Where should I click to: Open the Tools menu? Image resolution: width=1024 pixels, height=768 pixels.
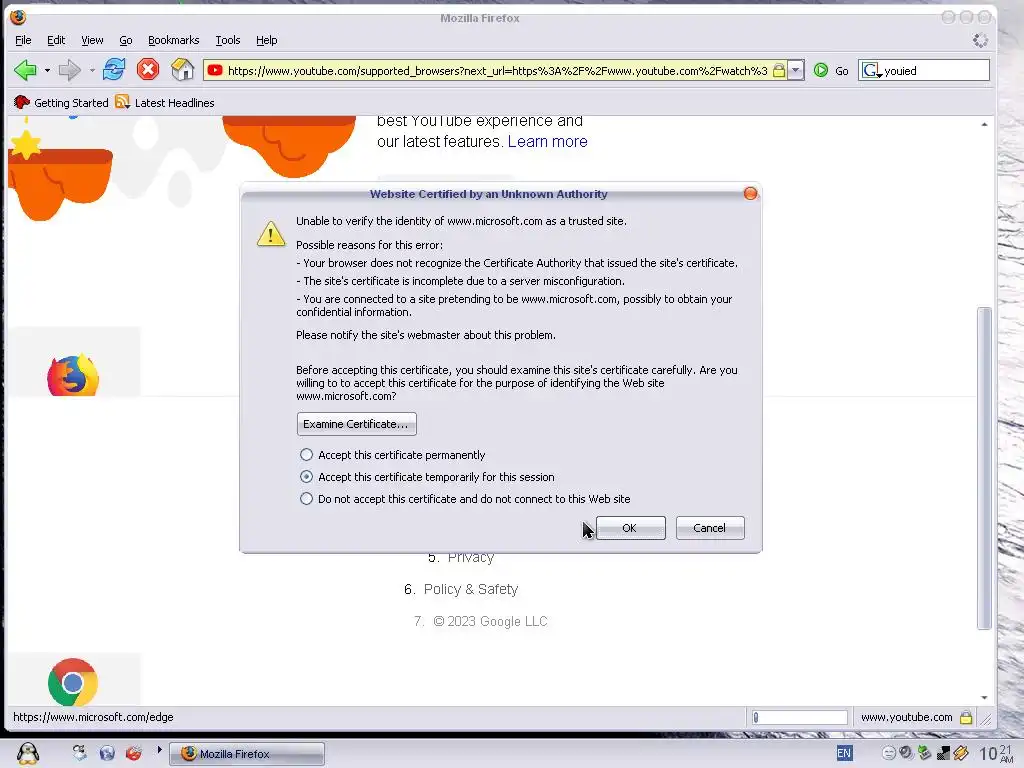(x=228, y=40)
